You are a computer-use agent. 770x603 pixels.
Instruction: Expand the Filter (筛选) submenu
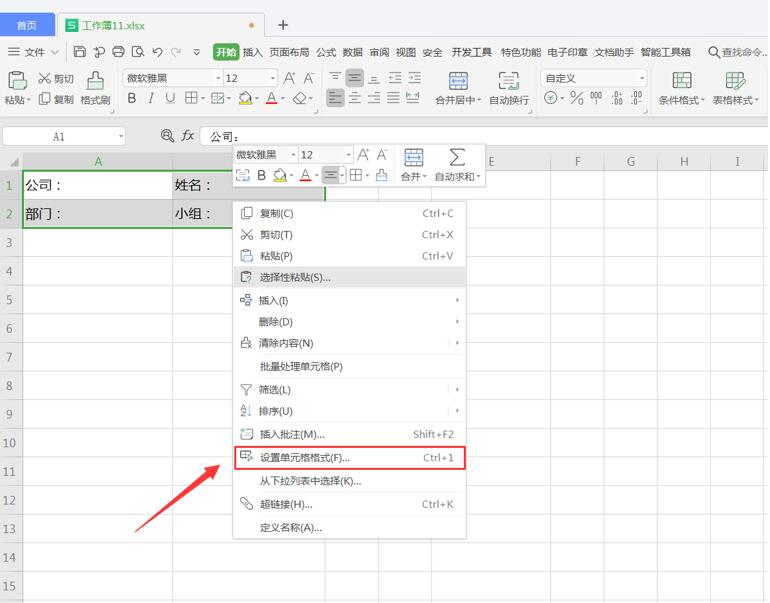[457, 389]
